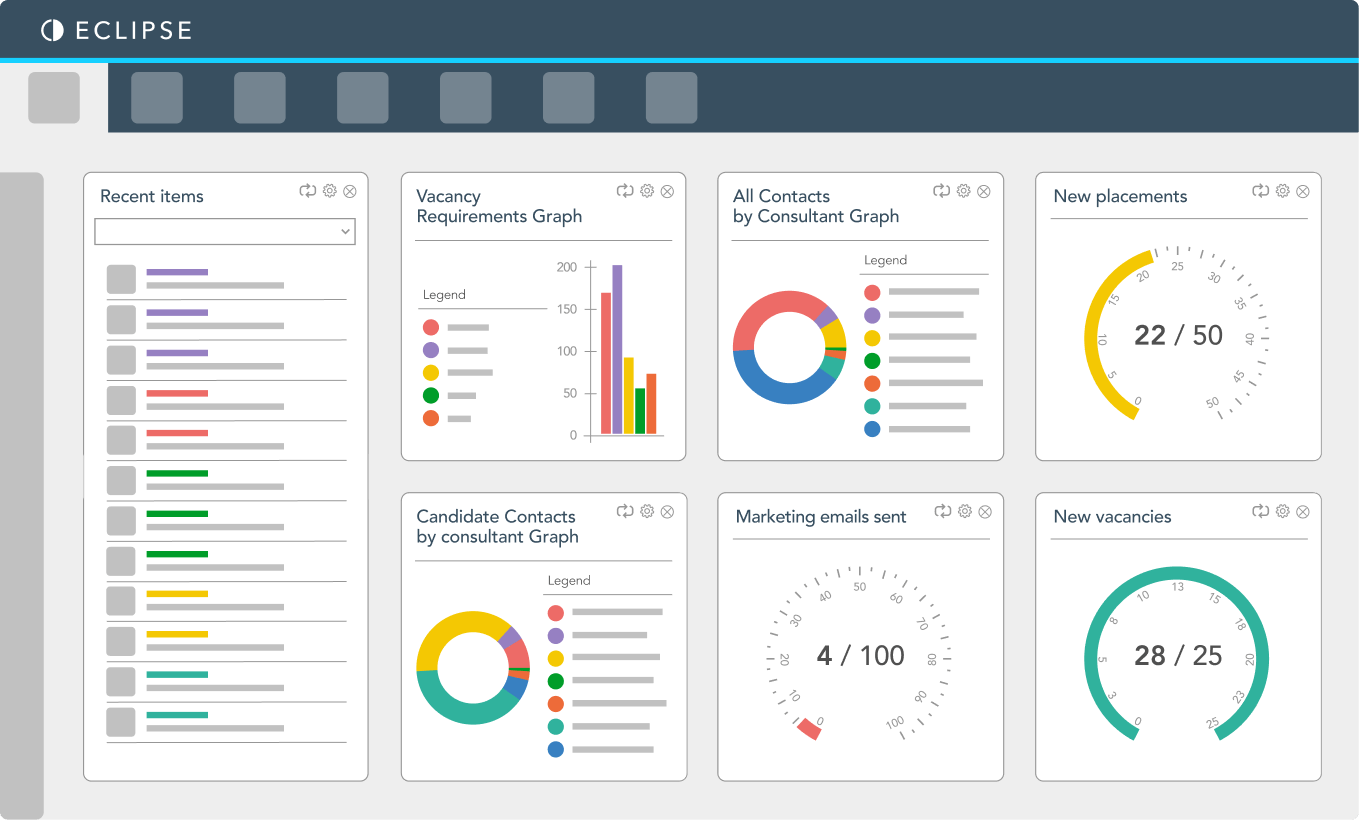Select the first entry in Recent items list
Image resolution: width=1360 pixels, height=820 pixels.
tap(224, 279)
